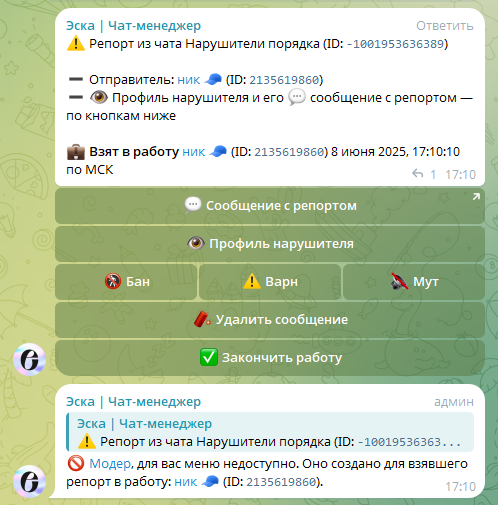Open sender link 'ник' after Отправитель
This screenshot has height=505, width=498.
(189, 80)
